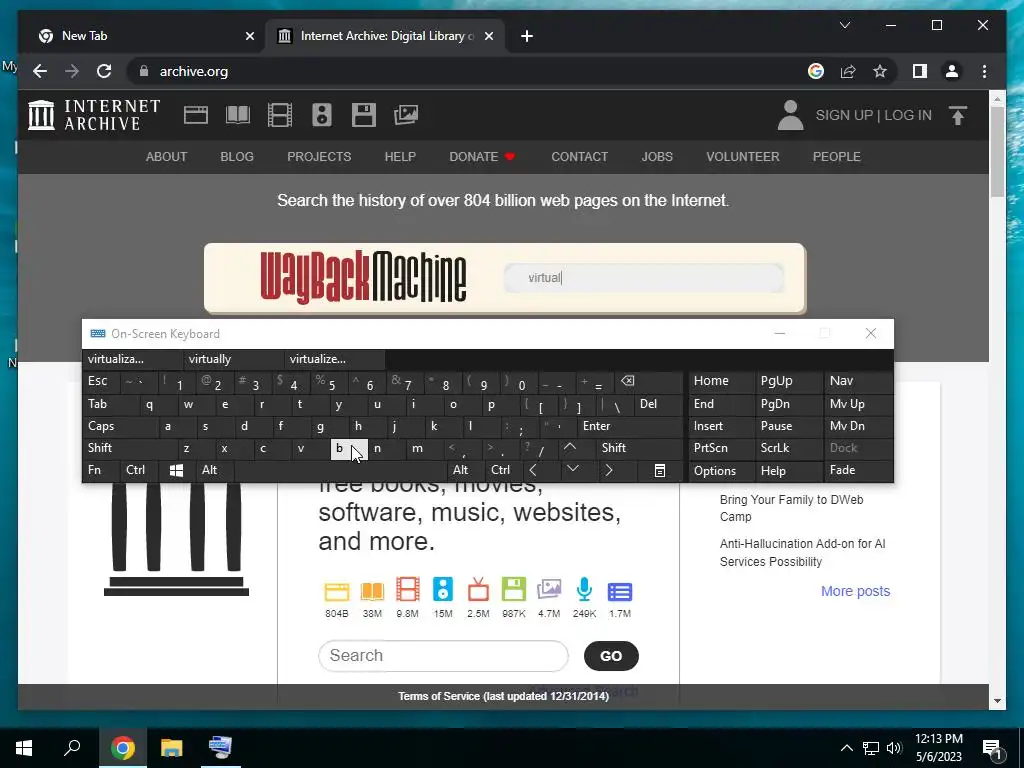Open the DONATE menu item

tap(482, 157)
